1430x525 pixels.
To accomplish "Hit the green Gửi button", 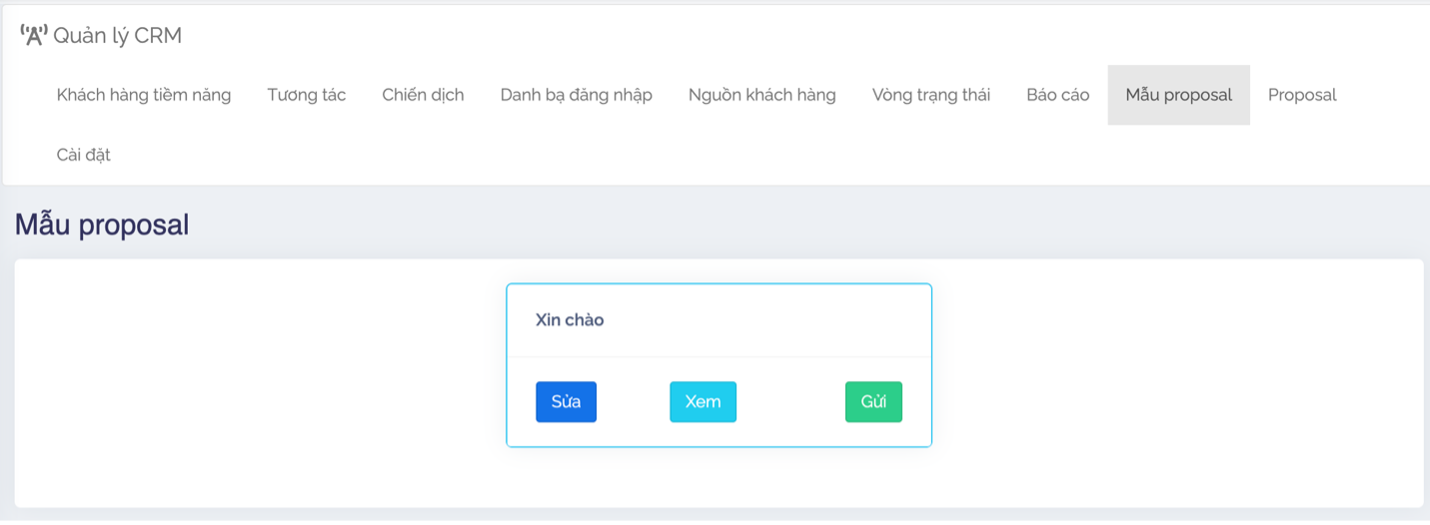I will pyautogui.click(x=873, y=402).
